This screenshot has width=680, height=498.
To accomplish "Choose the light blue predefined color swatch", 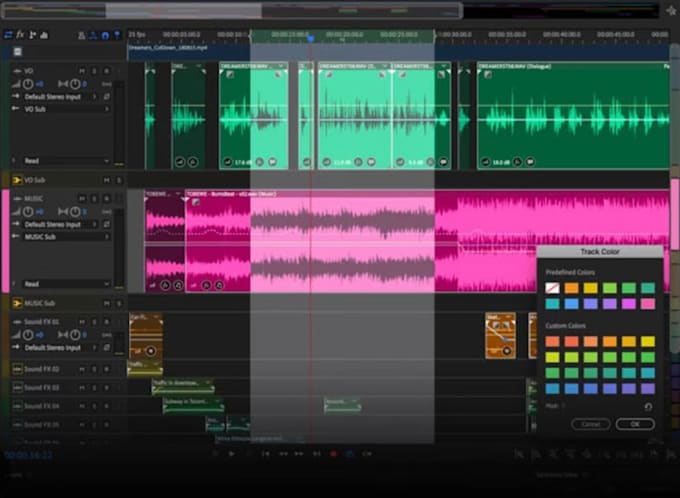I will click(571, 303).
